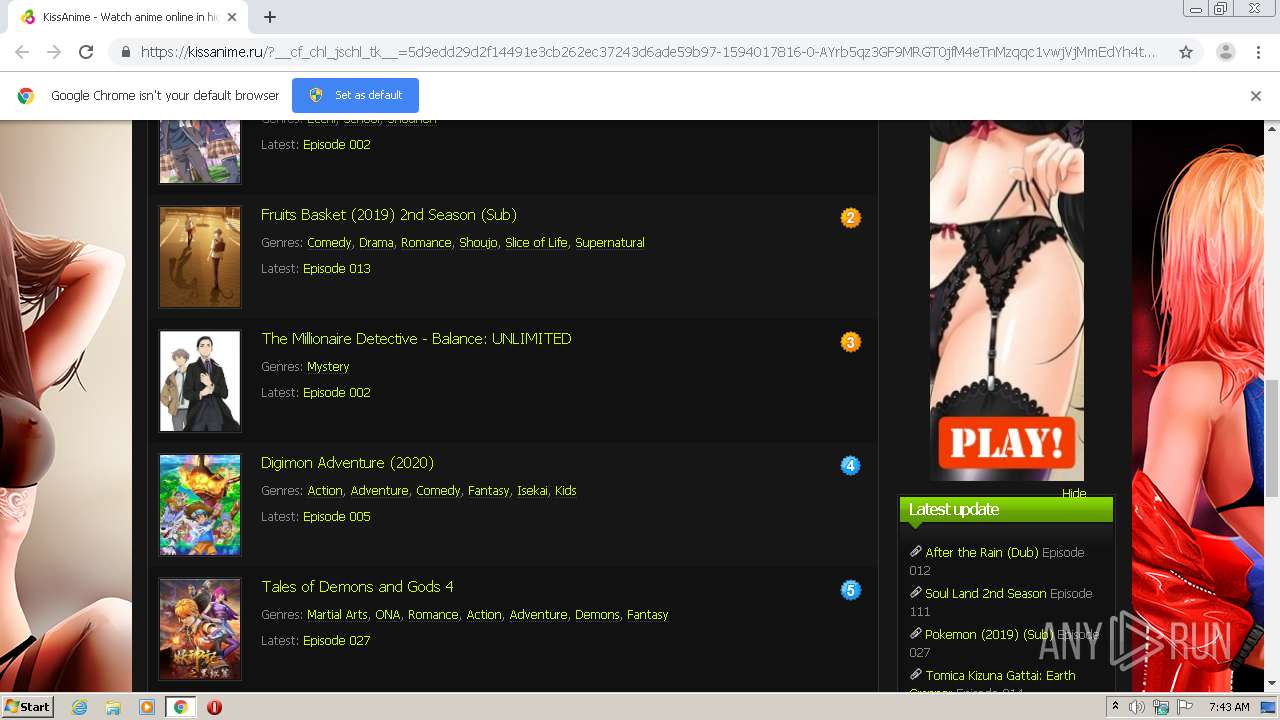
Task: Open a new tab with the plus icon
Action: (270, 17)
